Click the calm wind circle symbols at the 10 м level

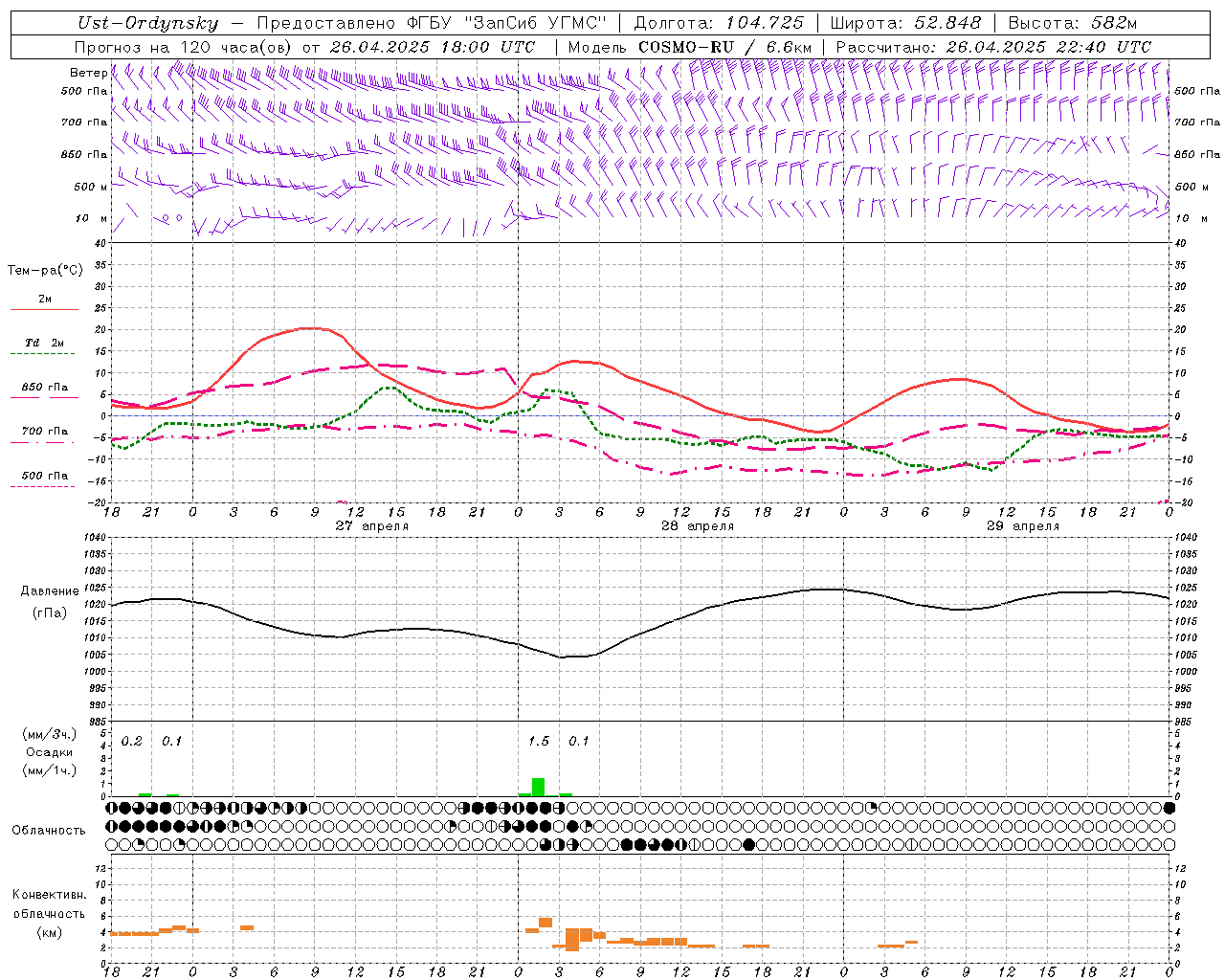[x=171, y=218]
